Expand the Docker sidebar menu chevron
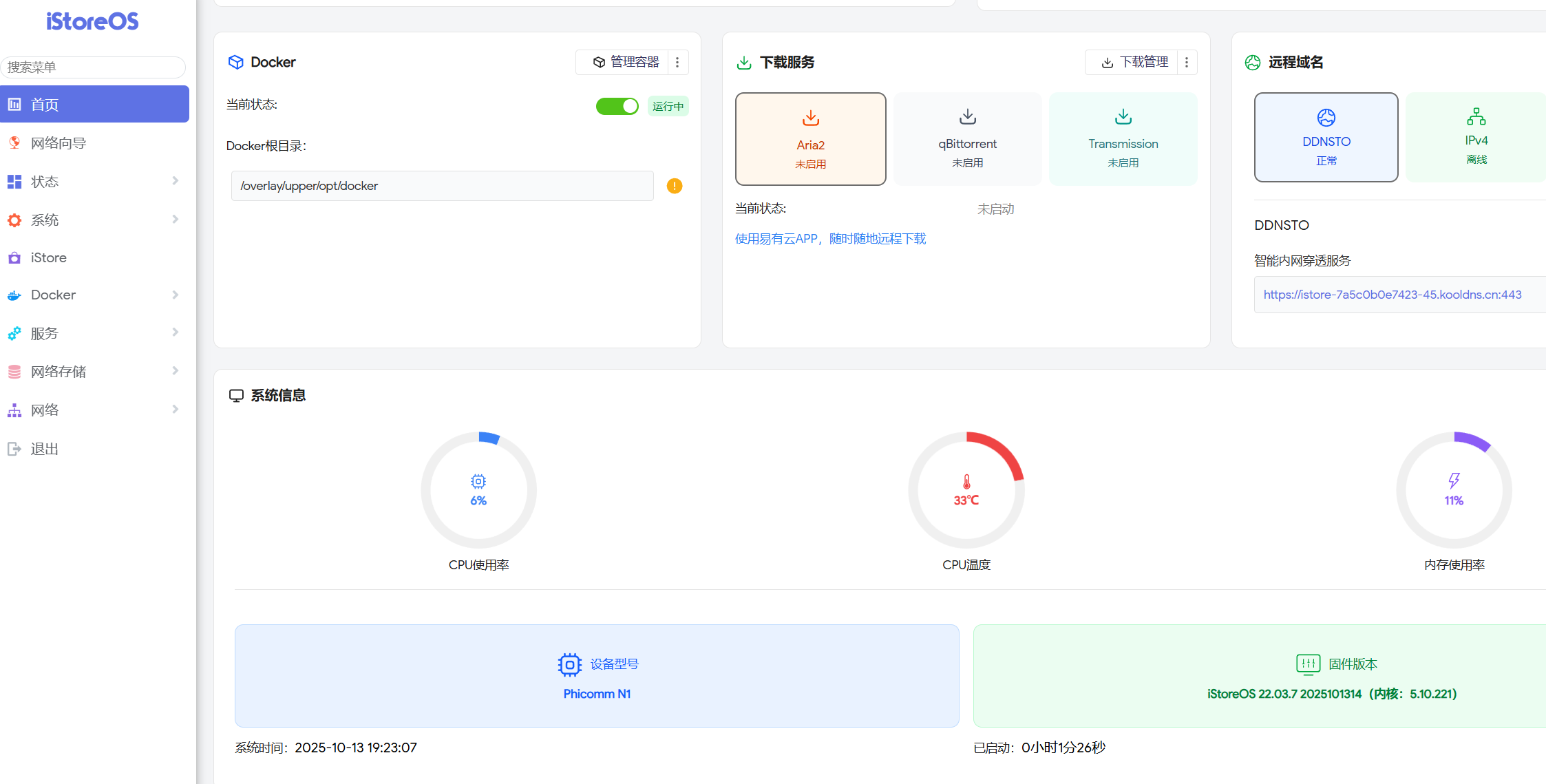 (175, 295)
